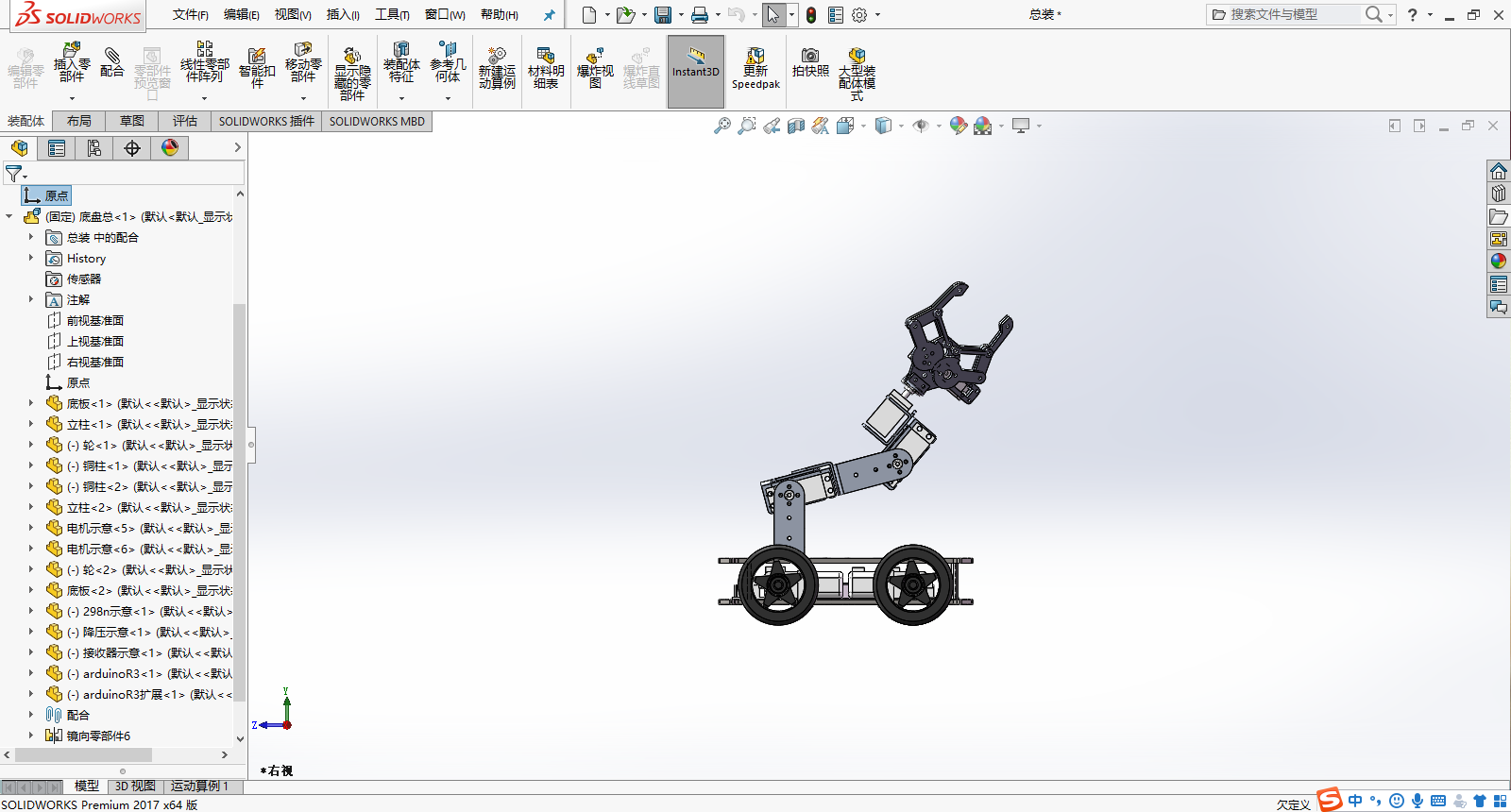Image resolution: width=1511 pixels, height=812 pixels.
Task: Open Bill of Materials (材料明细表)
Action: pyautogui.click(x=546, y=68)
